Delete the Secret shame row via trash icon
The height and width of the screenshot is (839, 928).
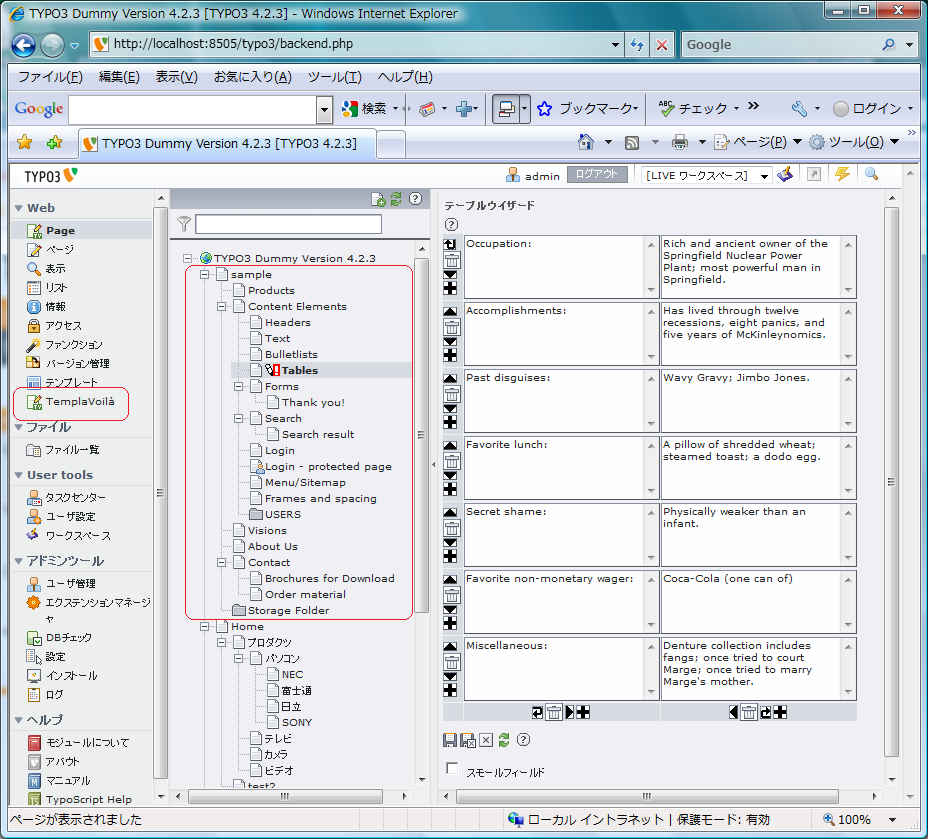pos(451,528)
